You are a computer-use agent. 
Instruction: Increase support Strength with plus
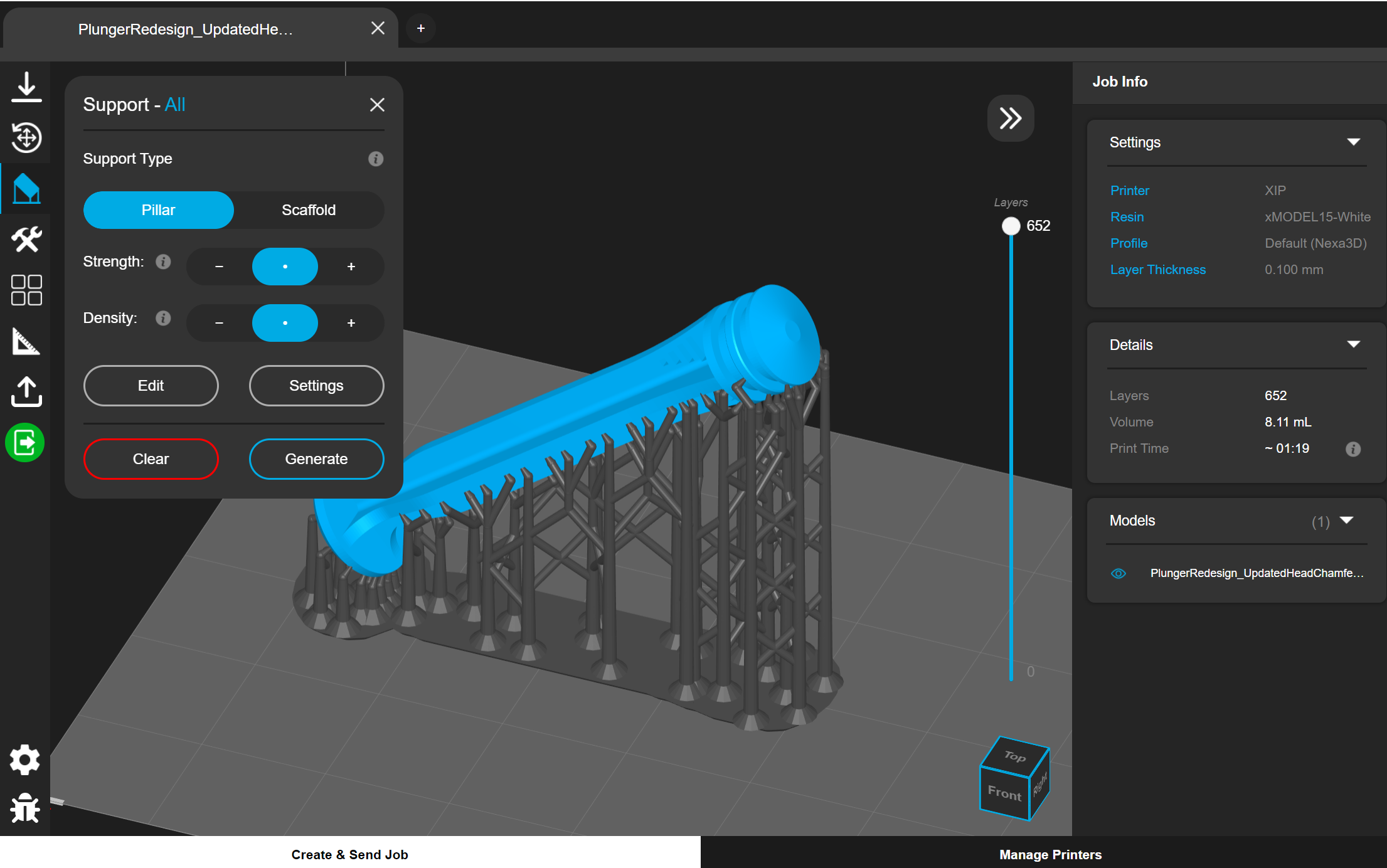tap(351, 267)
